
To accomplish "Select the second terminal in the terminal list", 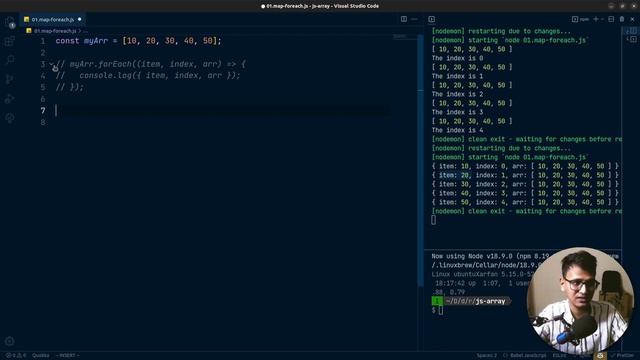I will (631, 39).
